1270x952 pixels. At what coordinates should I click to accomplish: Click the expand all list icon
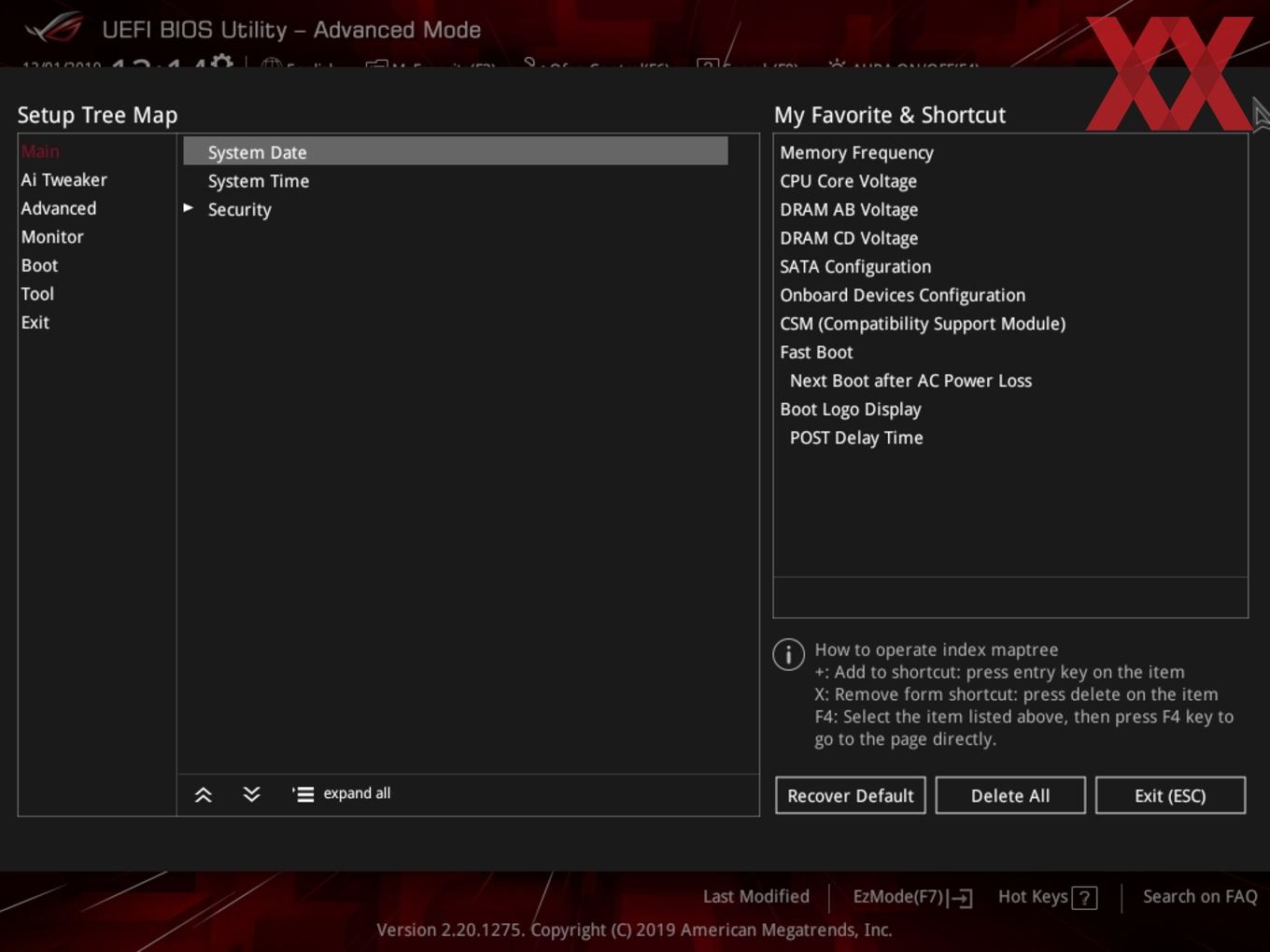click(303, 794)
